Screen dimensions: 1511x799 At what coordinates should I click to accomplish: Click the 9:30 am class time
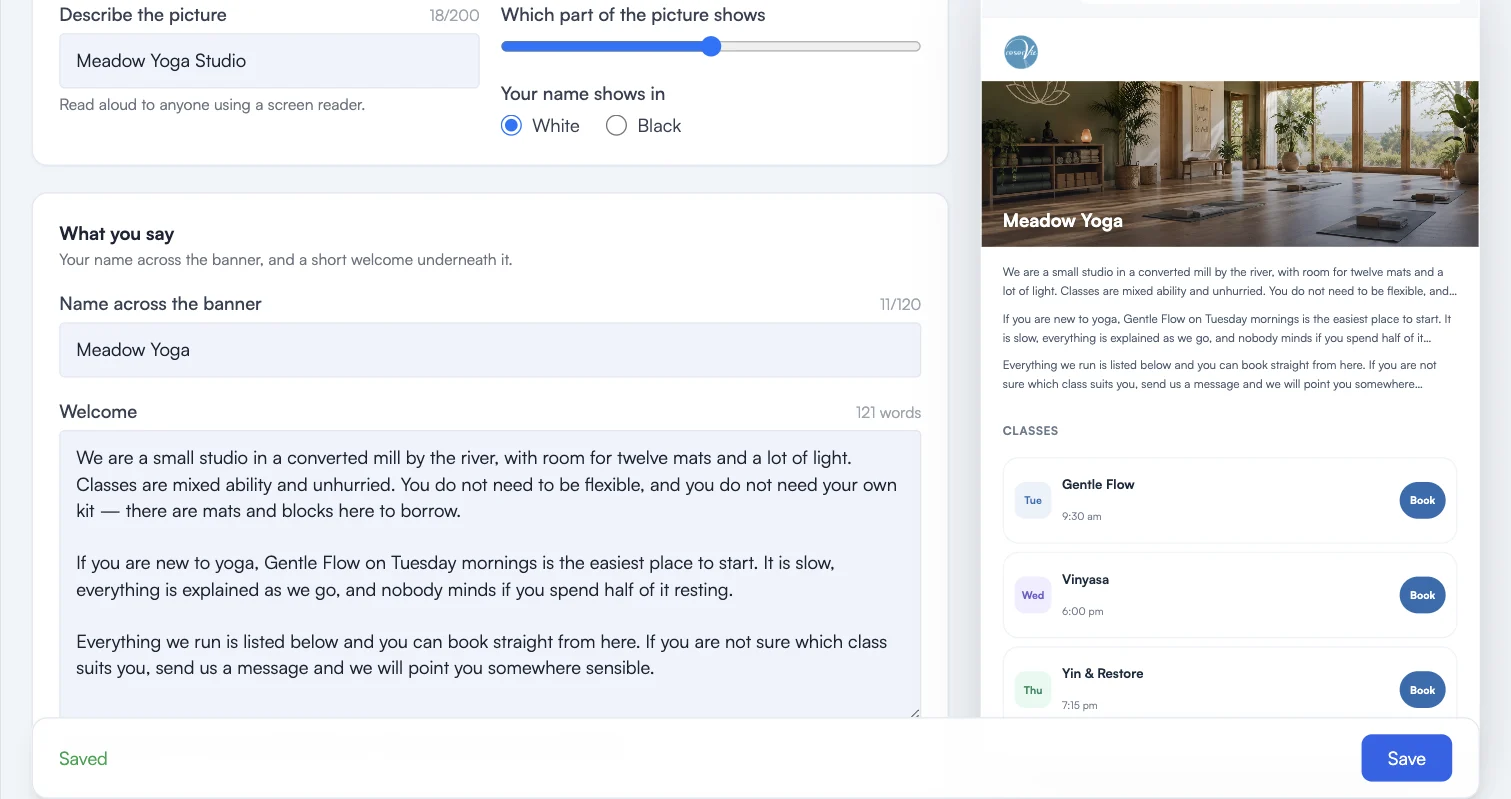pyautogui.click(x=1081, y=516)
